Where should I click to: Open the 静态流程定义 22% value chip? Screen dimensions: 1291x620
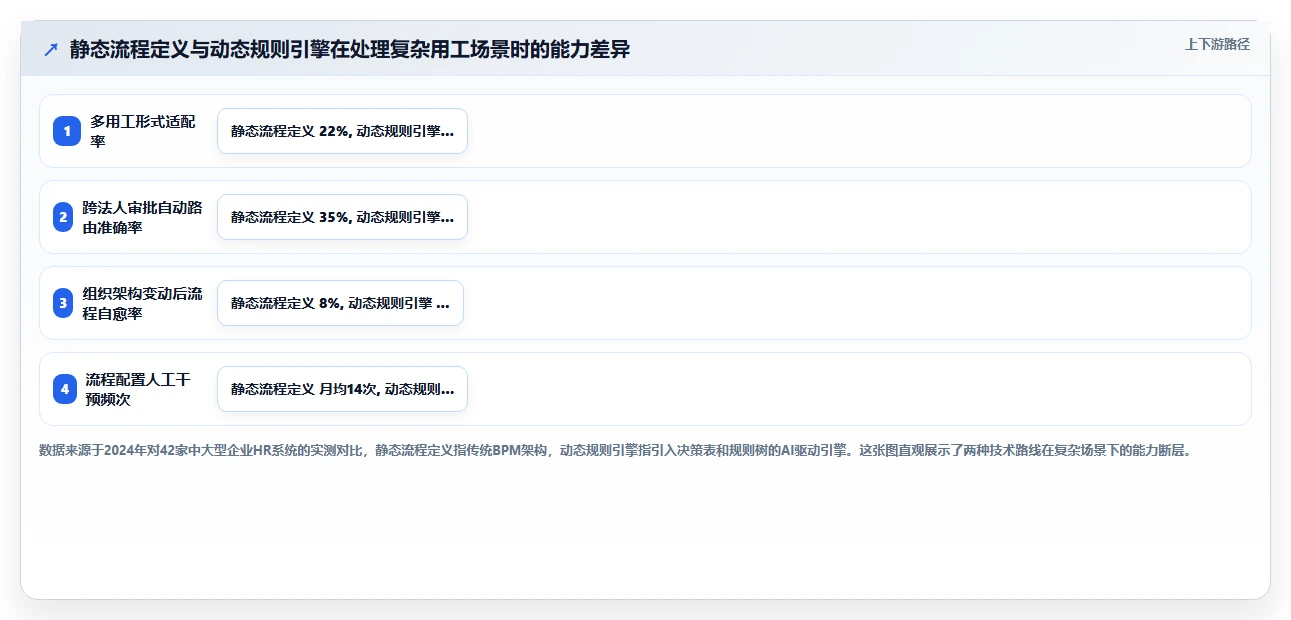click(x=342, y=131)
